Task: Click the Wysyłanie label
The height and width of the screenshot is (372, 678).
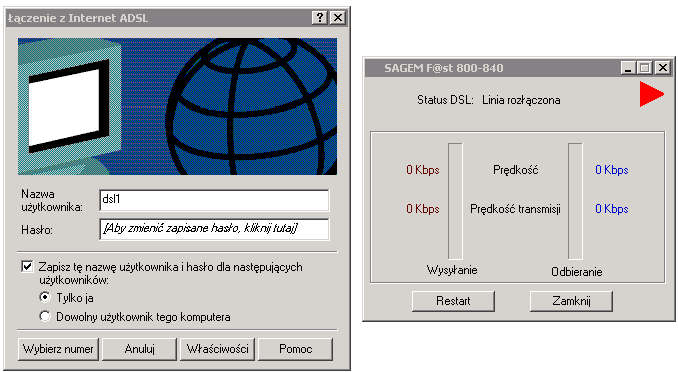Action: 452,270
